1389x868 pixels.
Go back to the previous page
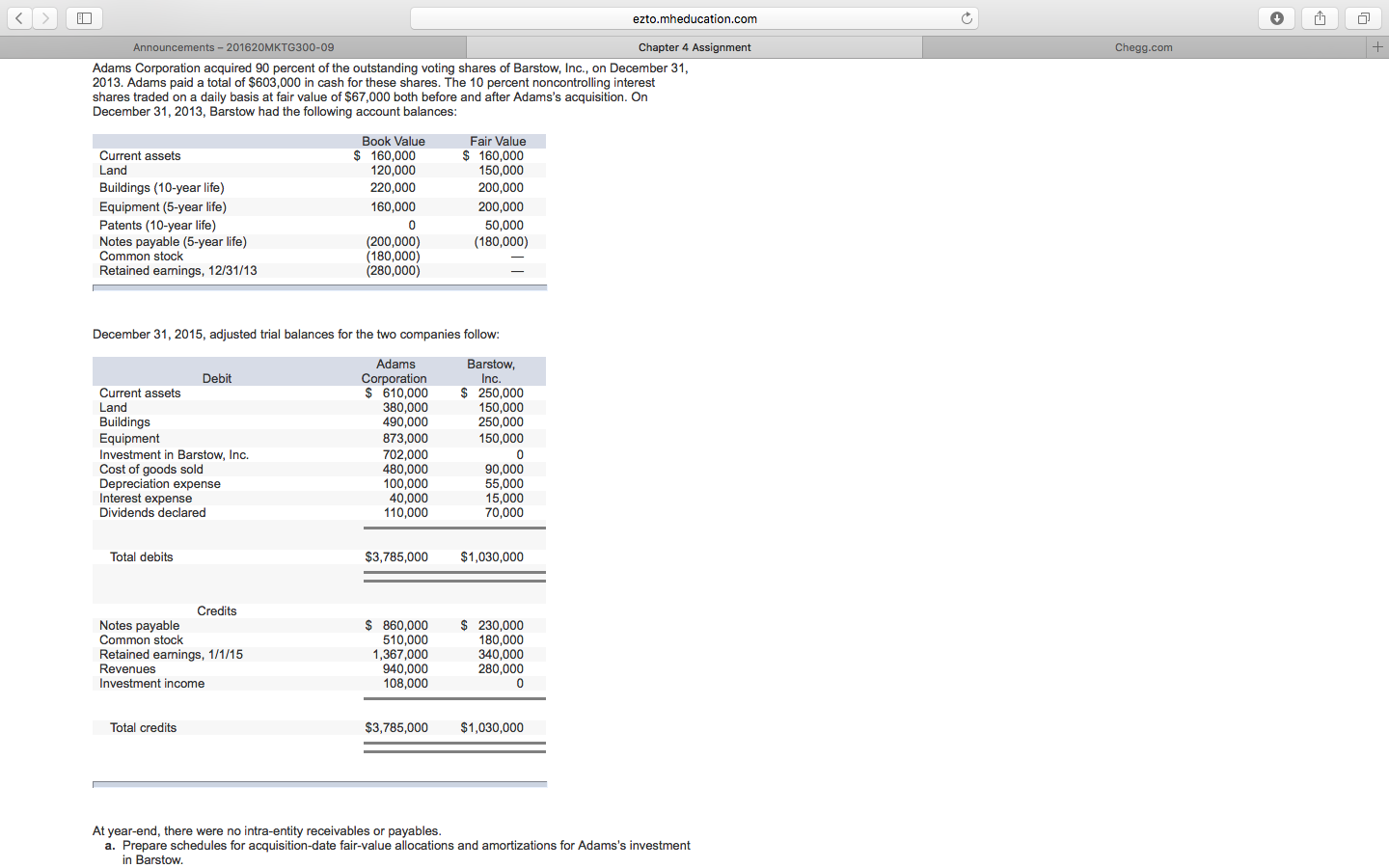point(18,17)
